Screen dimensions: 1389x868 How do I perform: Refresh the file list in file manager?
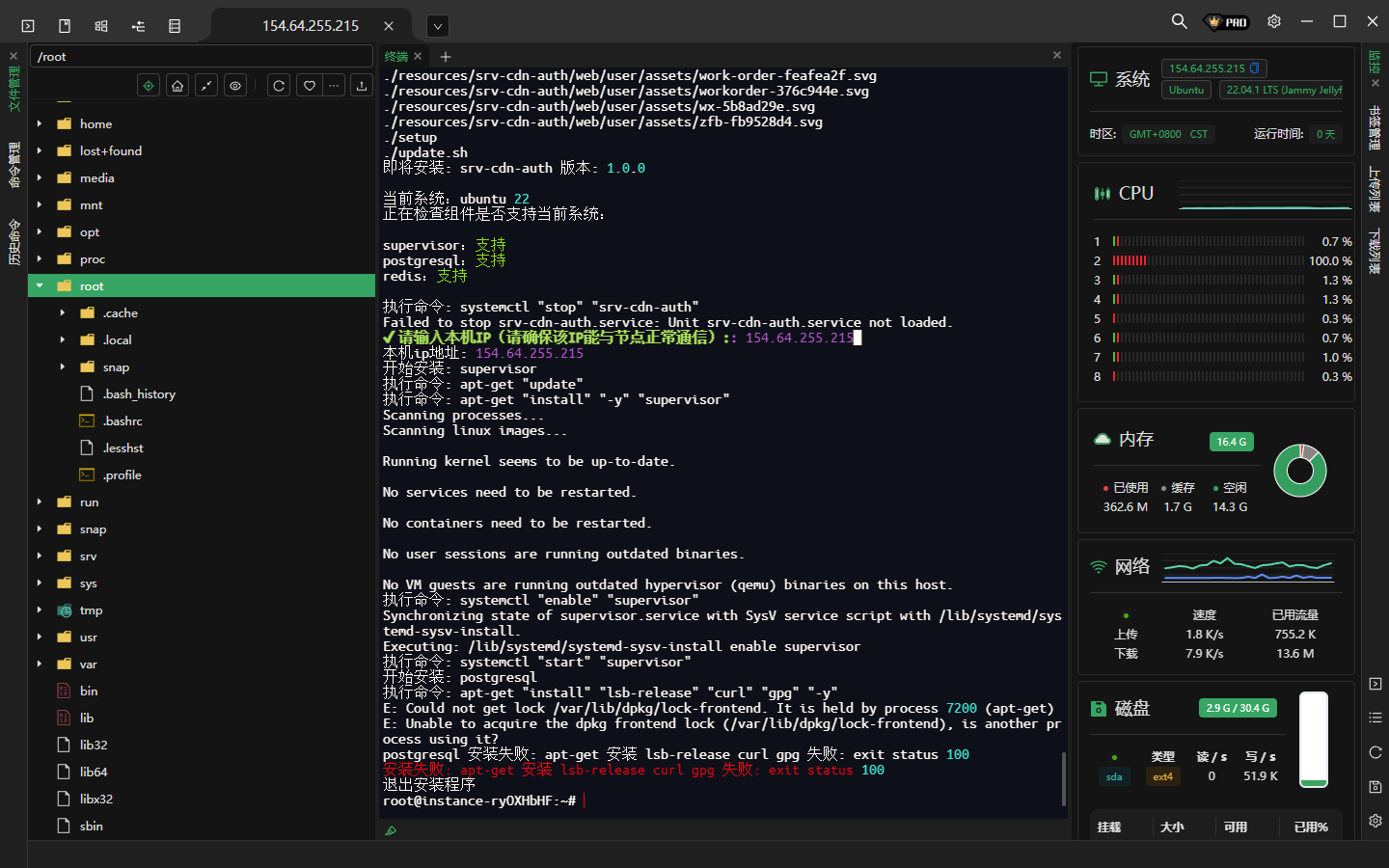[279, 86]
